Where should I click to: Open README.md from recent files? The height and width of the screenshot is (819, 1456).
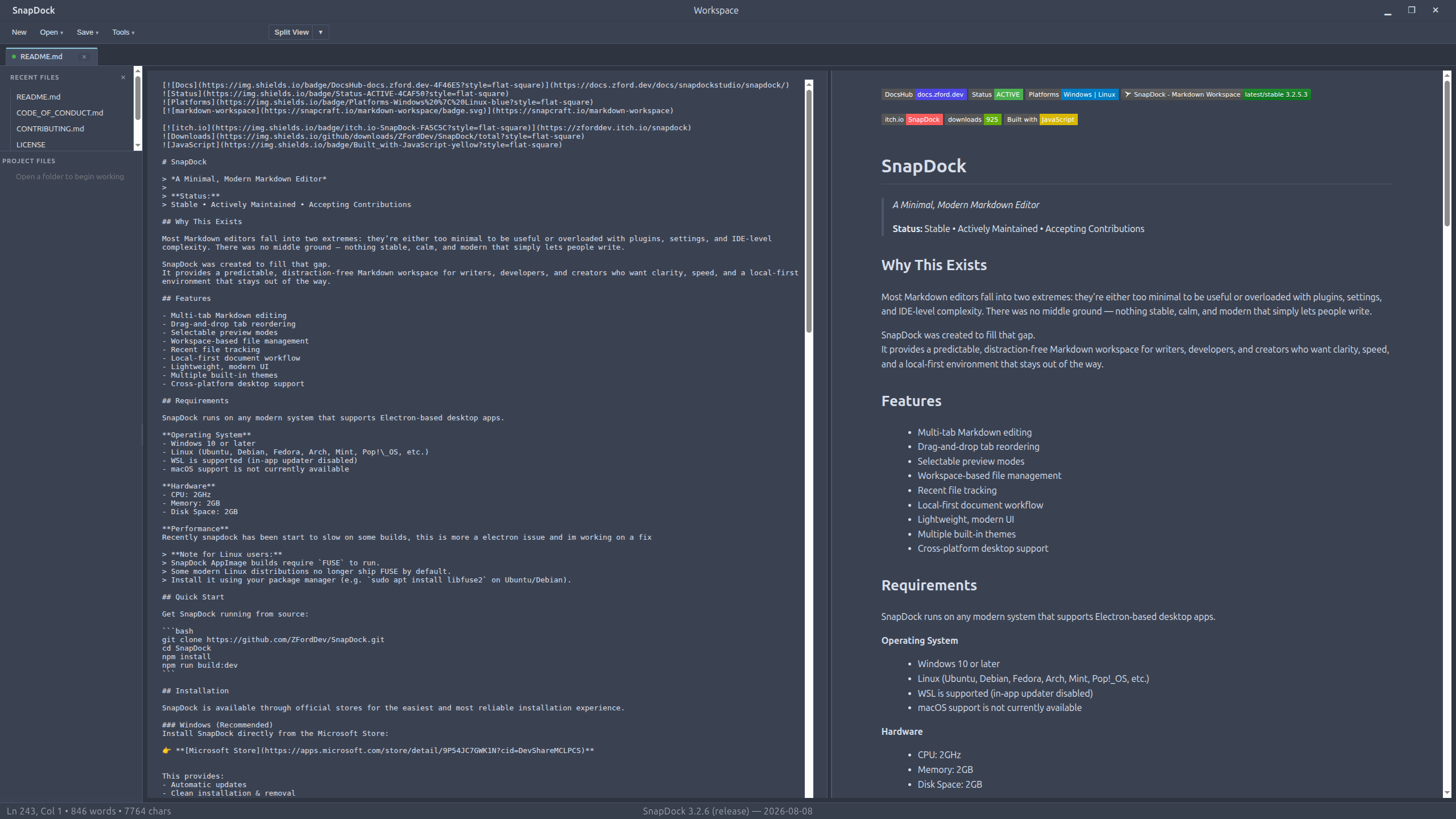coord(38,97)
